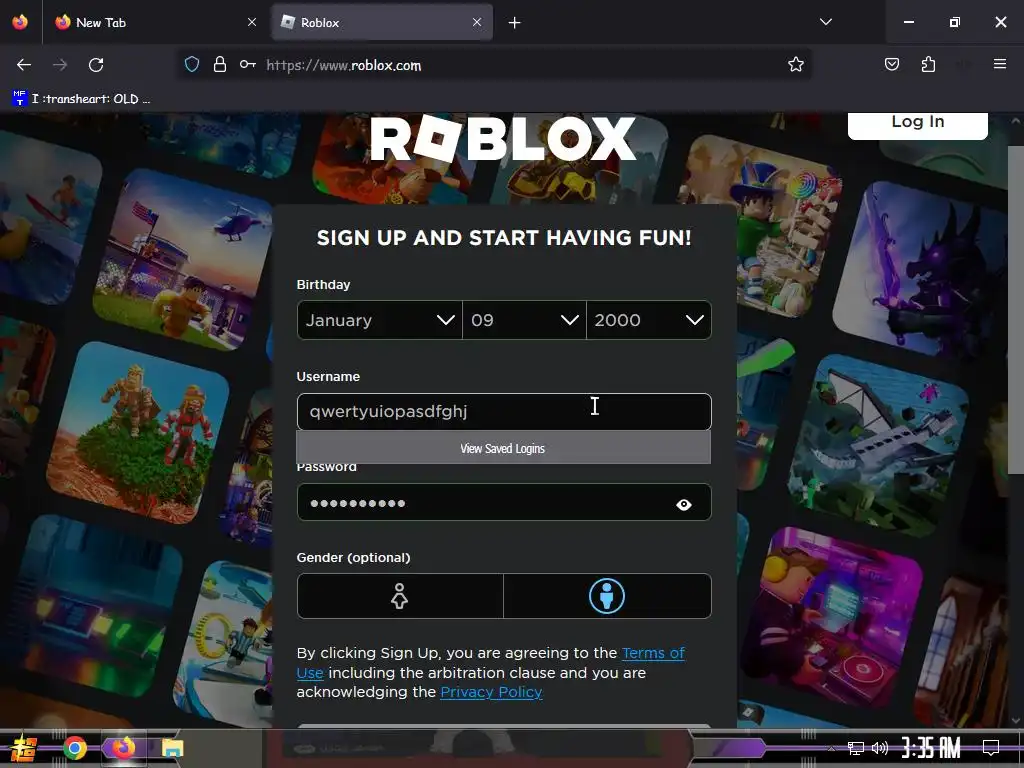This screenshot has height=768, width=1024.
Task: Open the network status tray icon
Action: (x=855, y=748)
